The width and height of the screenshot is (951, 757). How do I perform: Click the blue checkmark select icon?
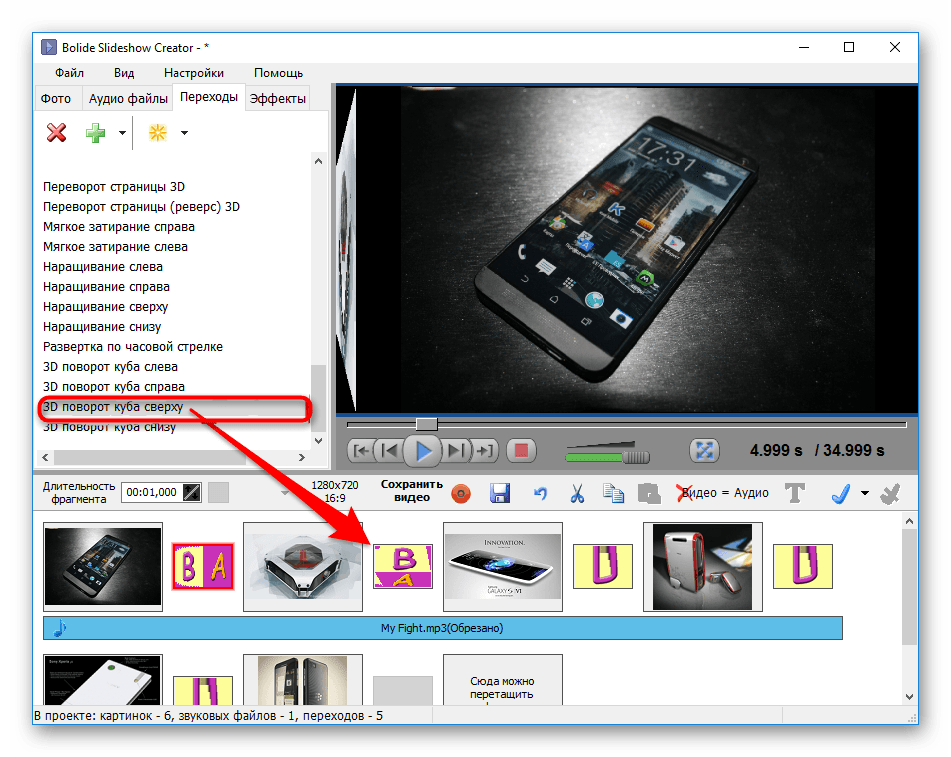[841, 494]
